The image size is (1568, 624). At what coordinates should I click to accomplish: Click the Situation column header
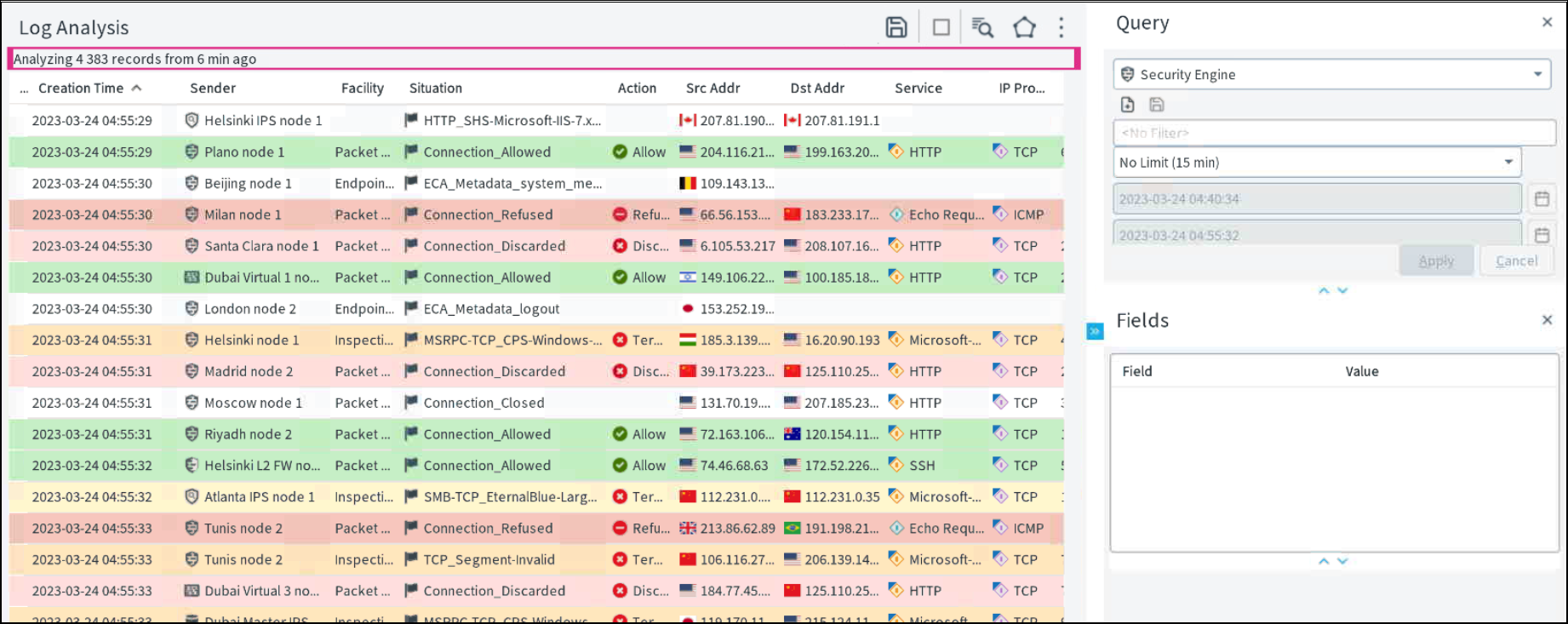coord(436,88)
